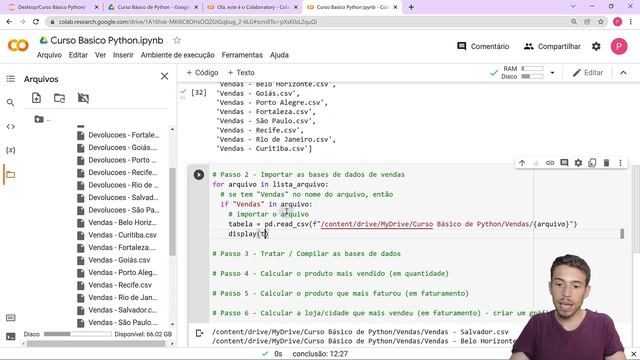
Task: Open RAM and Disco resource dropdown arrow
Action: [x=552, y=73]
